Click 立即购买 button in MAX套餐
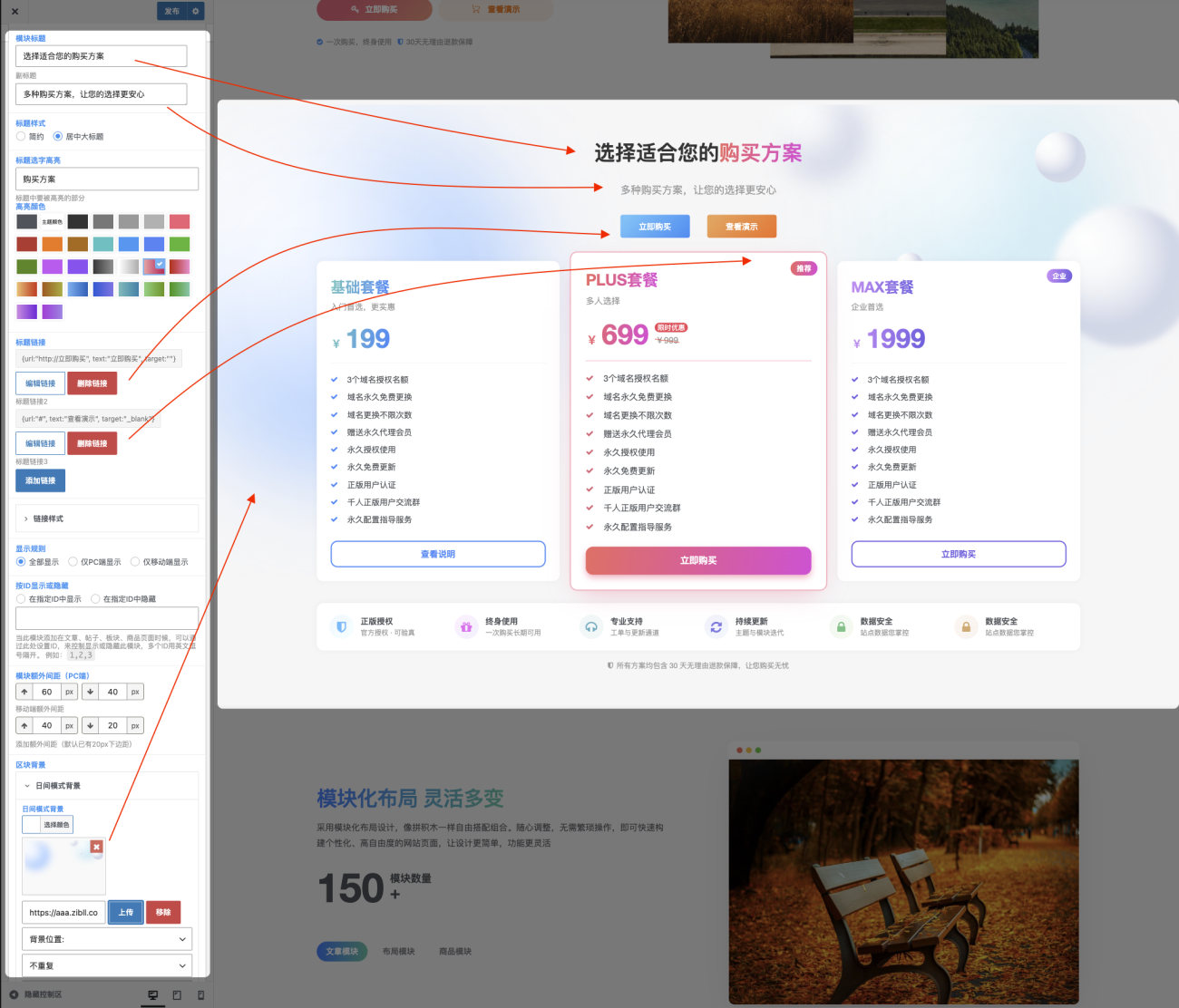The height and width of the screenshot is (1008, 1179). click(x=959, y=554)
